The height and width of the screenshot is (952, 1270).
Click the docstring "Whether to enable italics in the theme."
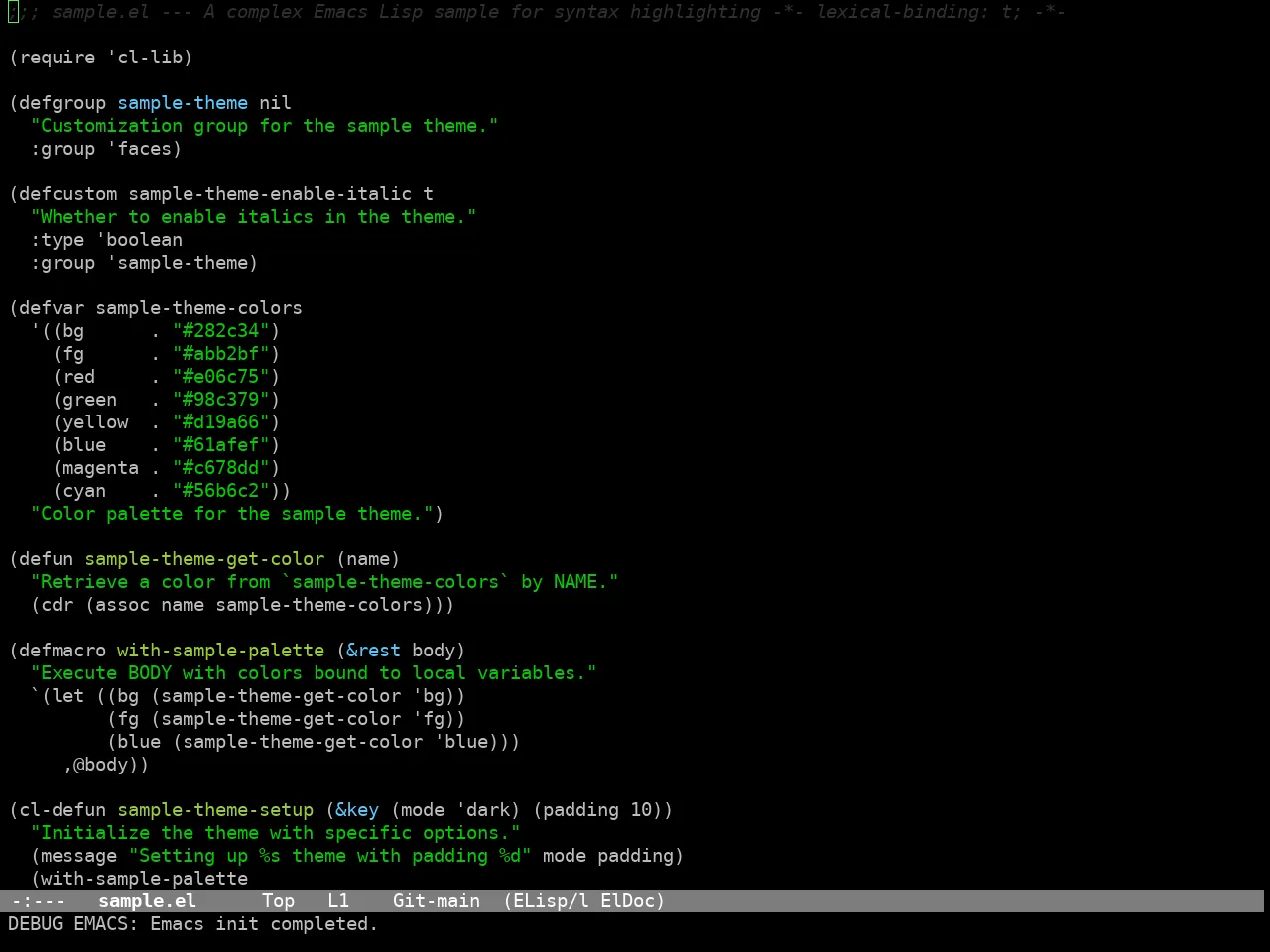point(253,217)
